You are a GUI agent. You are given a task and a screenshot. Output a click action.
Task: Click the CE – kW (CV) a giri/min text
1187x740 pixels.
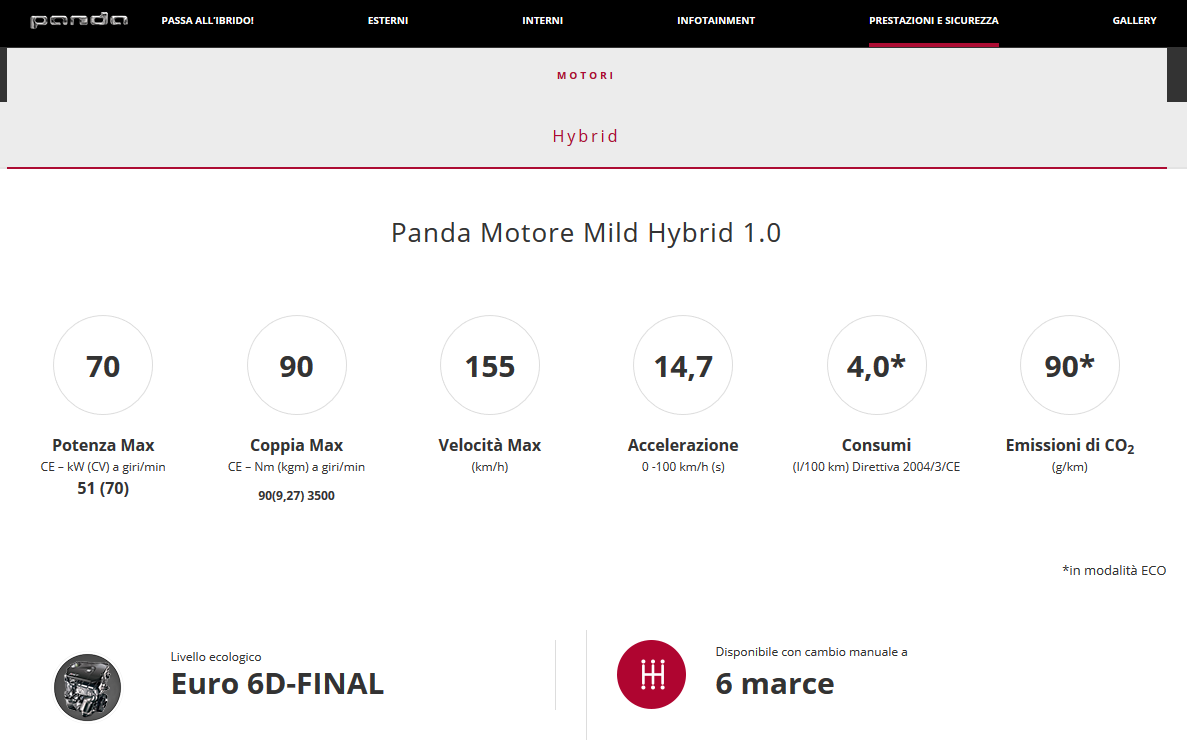coord(103,467)
